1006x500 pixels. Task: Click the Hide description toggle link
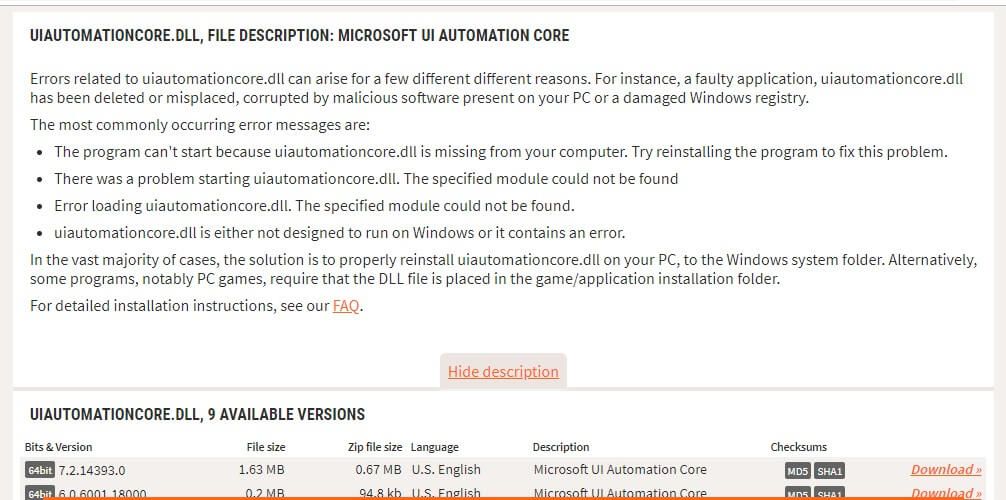(503, 372)
